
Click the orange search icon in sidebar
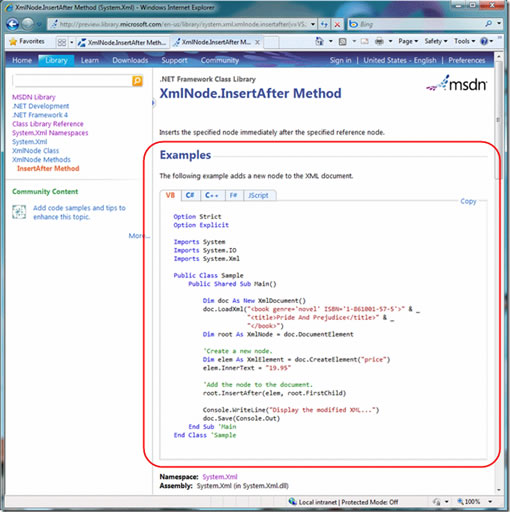[x=137, y=81]
